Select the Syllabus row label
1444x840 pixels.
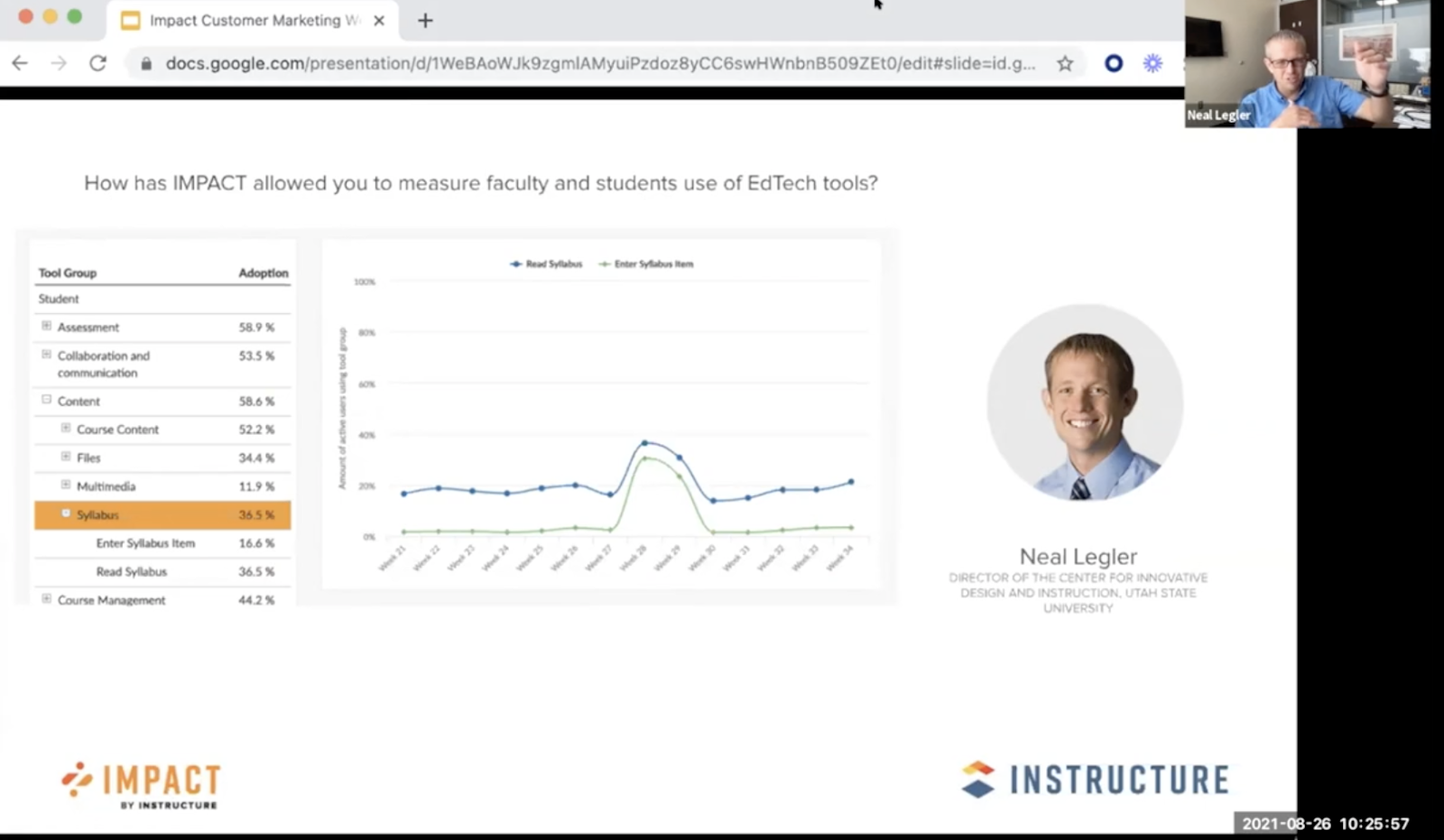point(97,515)
